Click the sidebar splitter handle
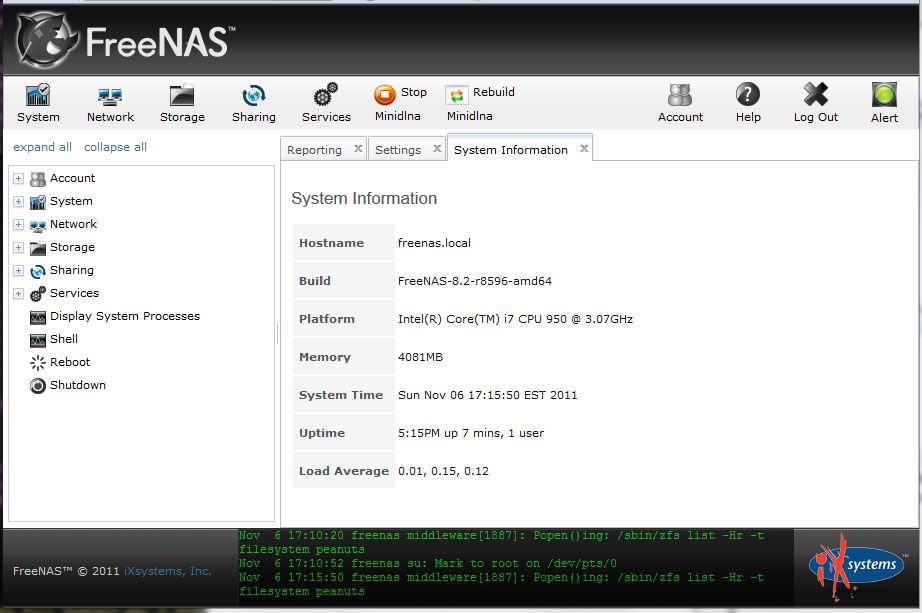This screenshot has width=922, height=613. click(x=278, y=335)
